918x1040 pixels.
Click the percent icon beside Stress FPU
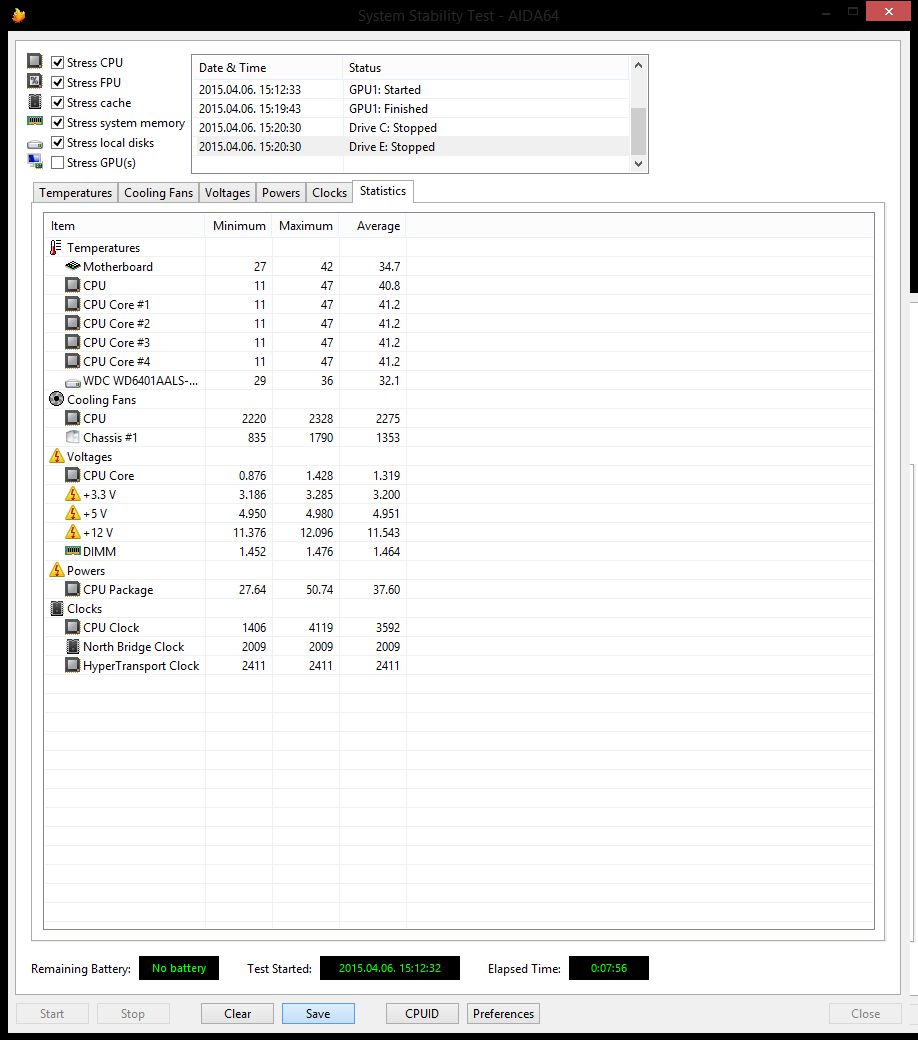[x=34, y=81]
